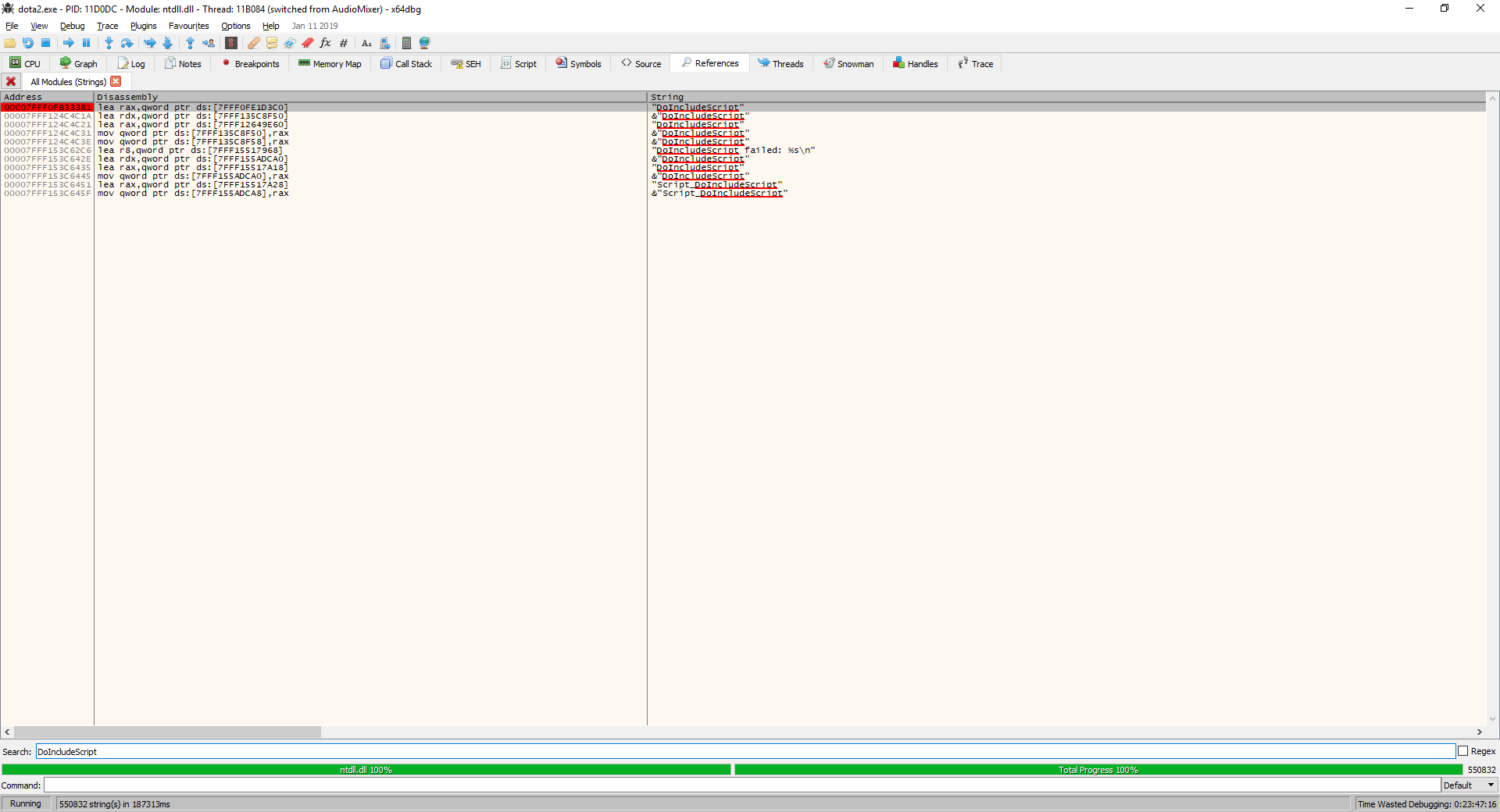Switch to the CPU tab

tap(25, 63)
